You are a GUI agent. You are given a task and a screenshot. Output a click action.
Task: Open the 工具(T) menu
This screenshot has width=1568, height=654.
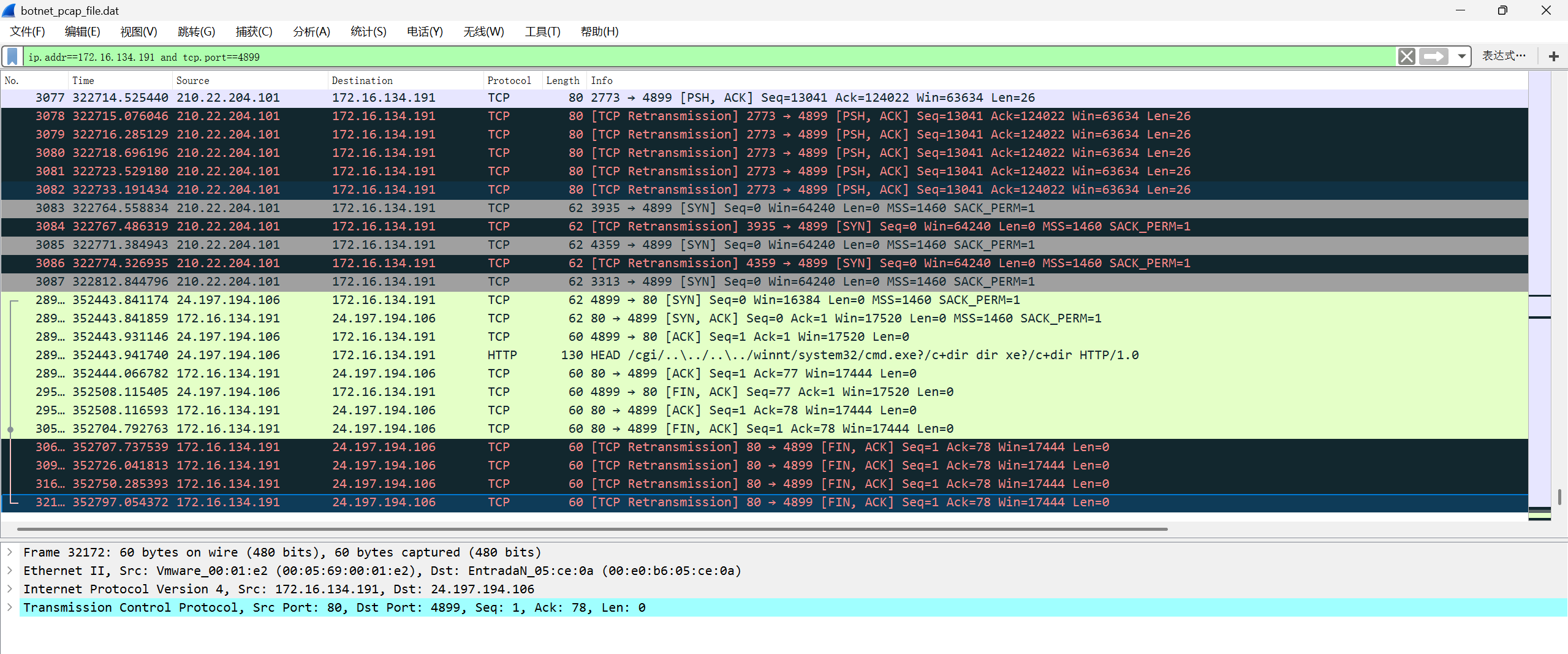click(x=542, y=32)
